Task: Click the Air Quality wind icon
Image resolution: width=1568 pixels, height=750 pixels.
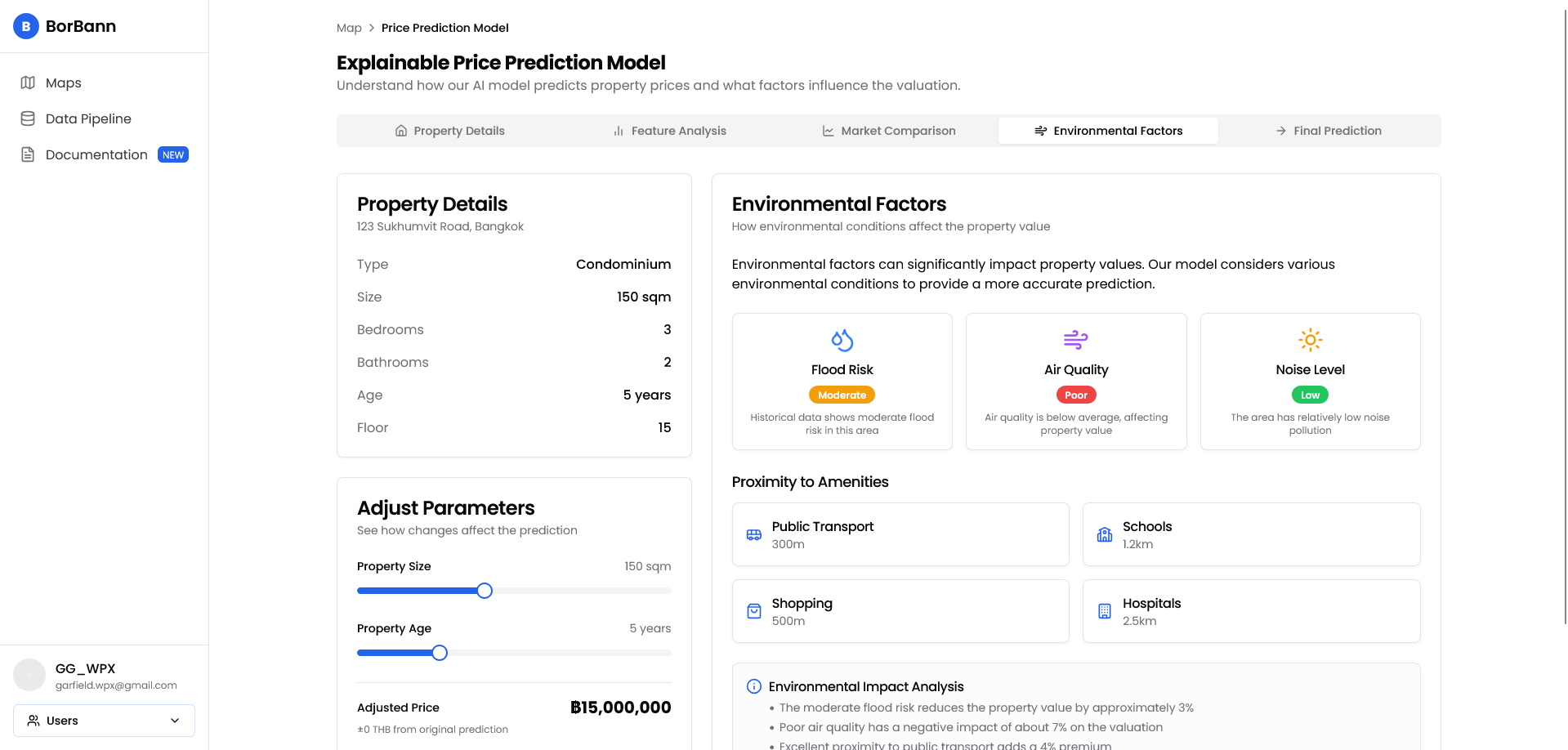Action: [1075, 340]
